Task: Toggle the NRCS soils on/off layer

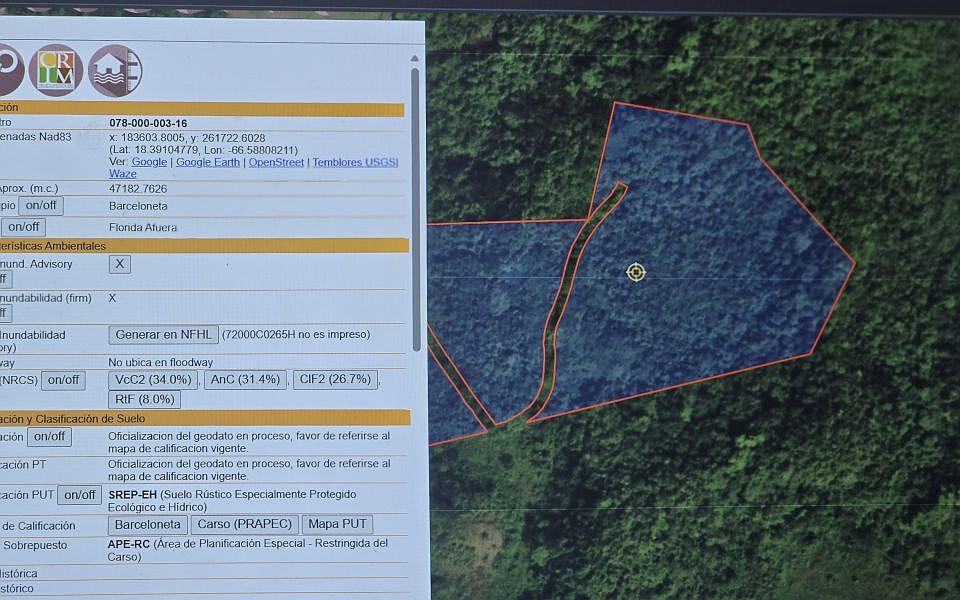Action: 63,380
